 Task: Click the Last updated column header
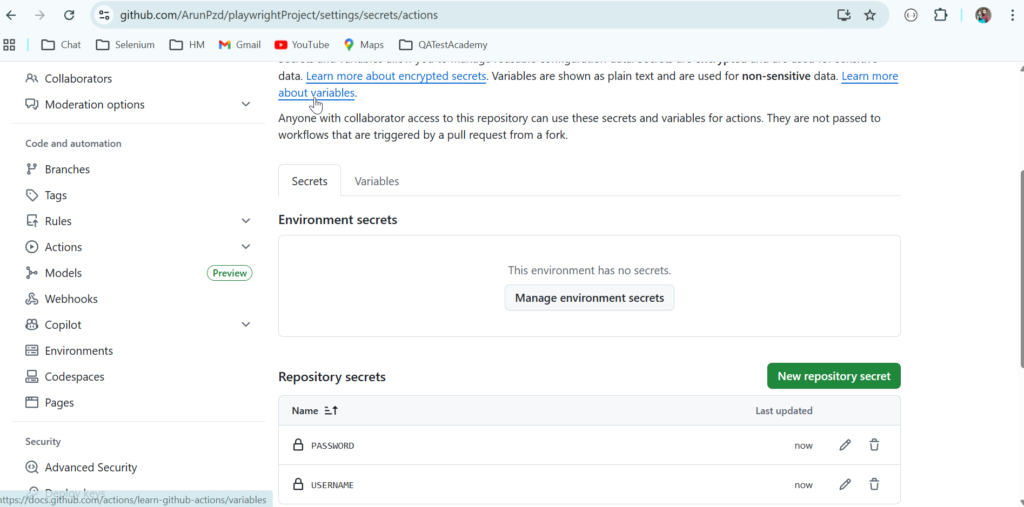(x=784, y=411)
